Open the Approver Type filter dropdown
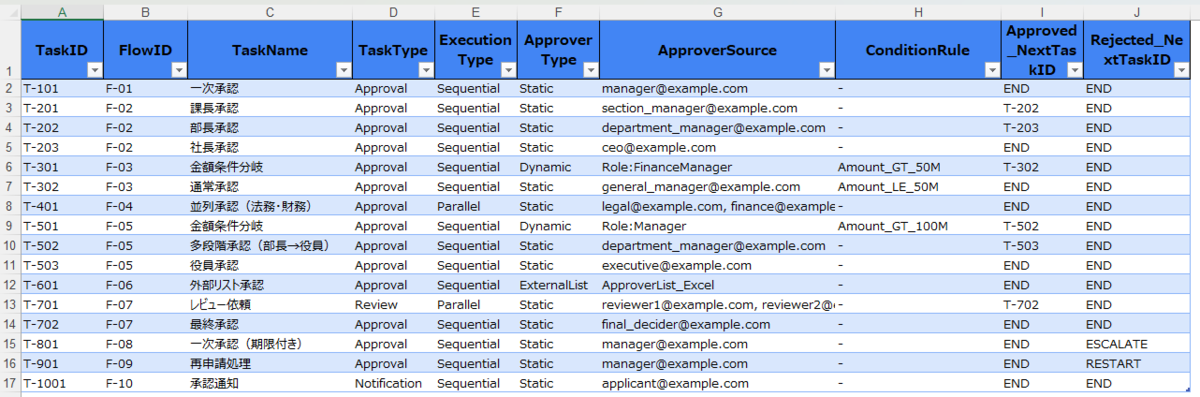Screen dimensions: 1200x397 (x=589, y=71)
